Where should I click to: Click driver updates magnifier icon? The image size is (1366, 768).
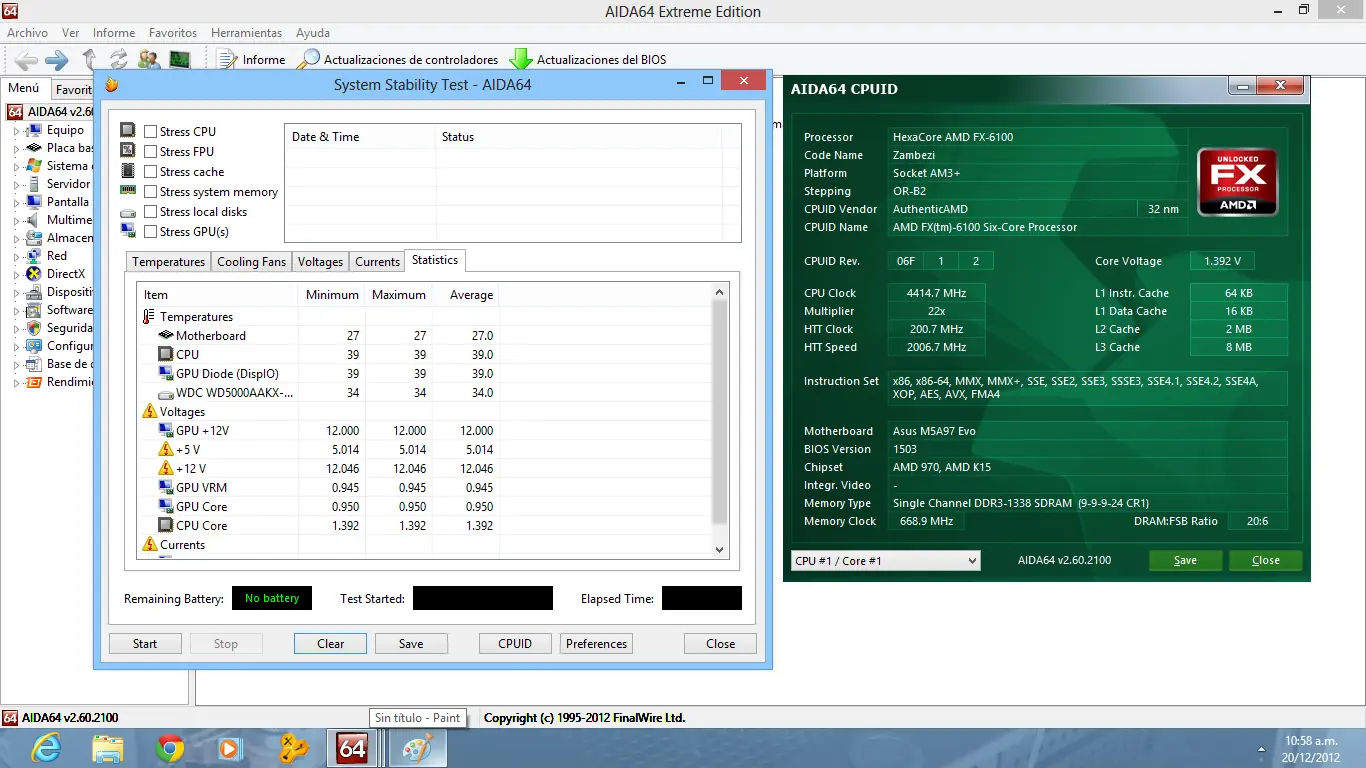(309, 60)
